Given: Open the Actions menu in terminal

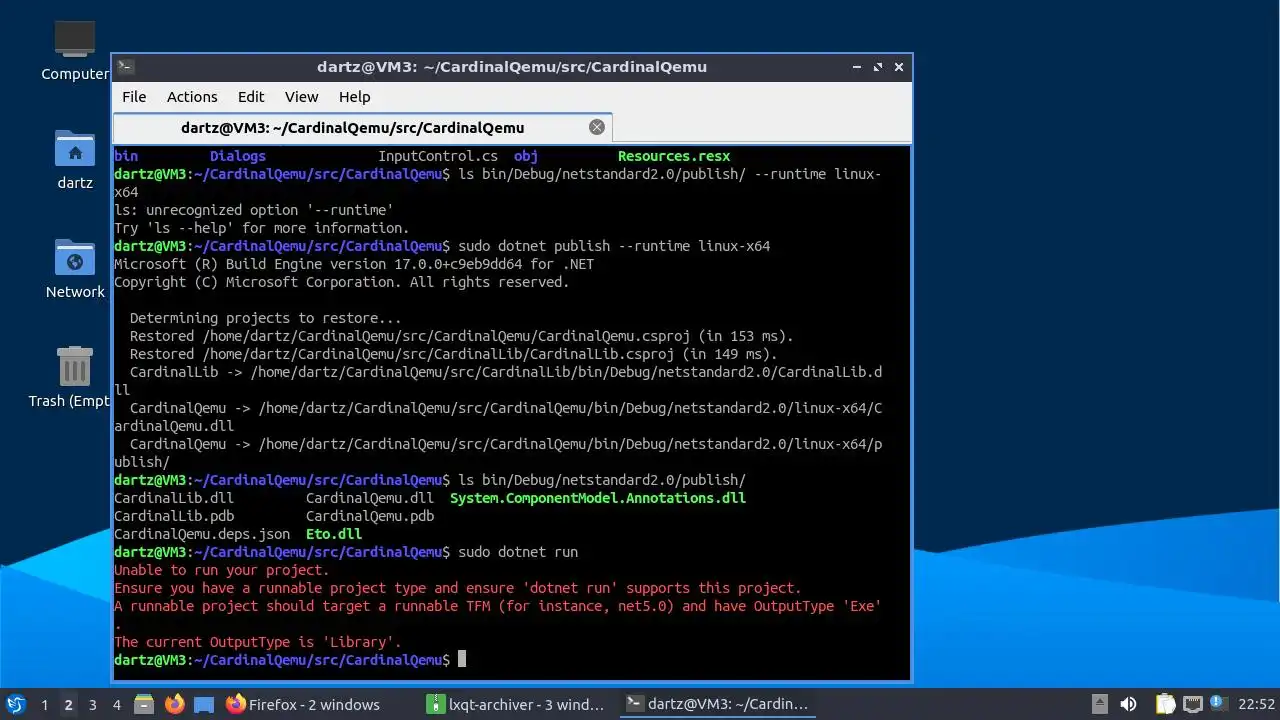Looking at the screenshot, I should coord(192,97).
